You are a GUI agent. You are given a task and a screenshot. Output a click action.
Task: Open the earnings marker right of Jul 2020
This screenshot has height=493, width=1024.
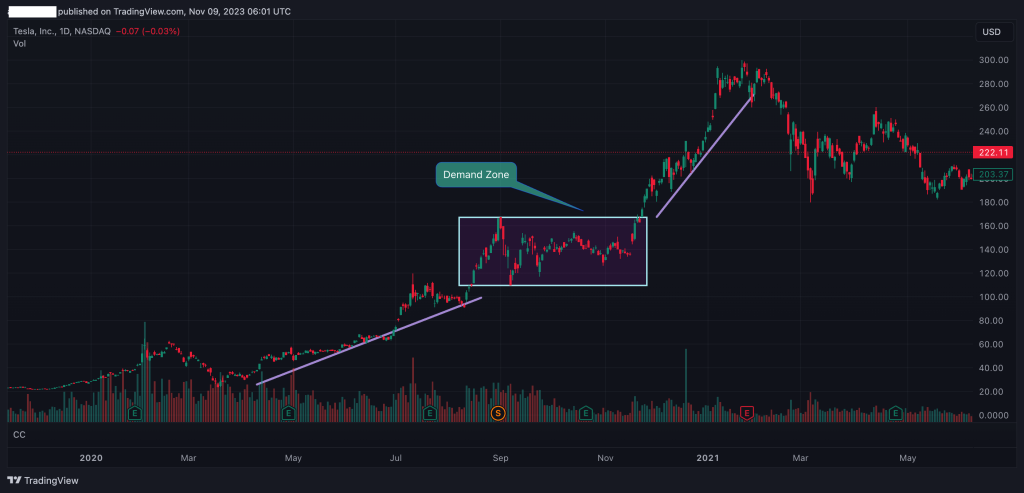pos(429,412)
